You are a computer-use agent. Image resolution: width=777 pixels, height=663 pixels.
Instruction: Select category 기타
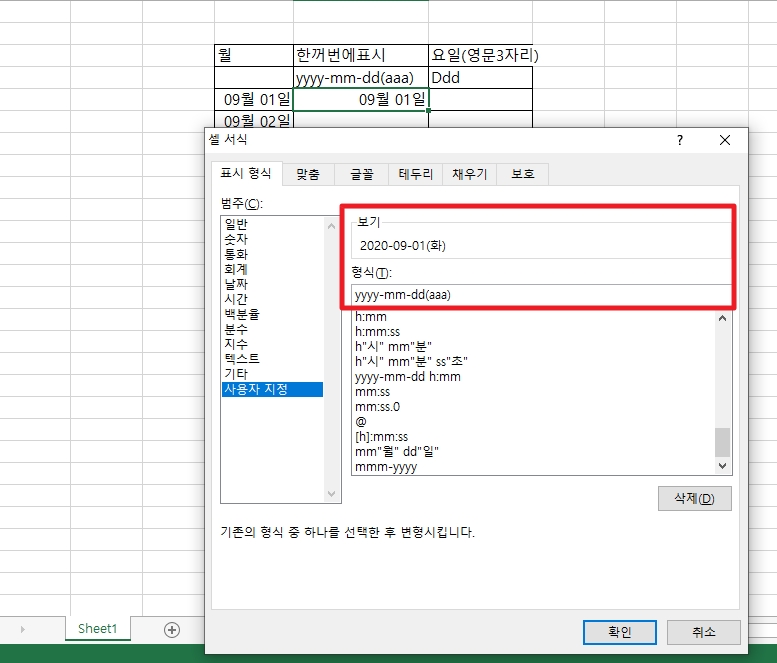[273, 374]
